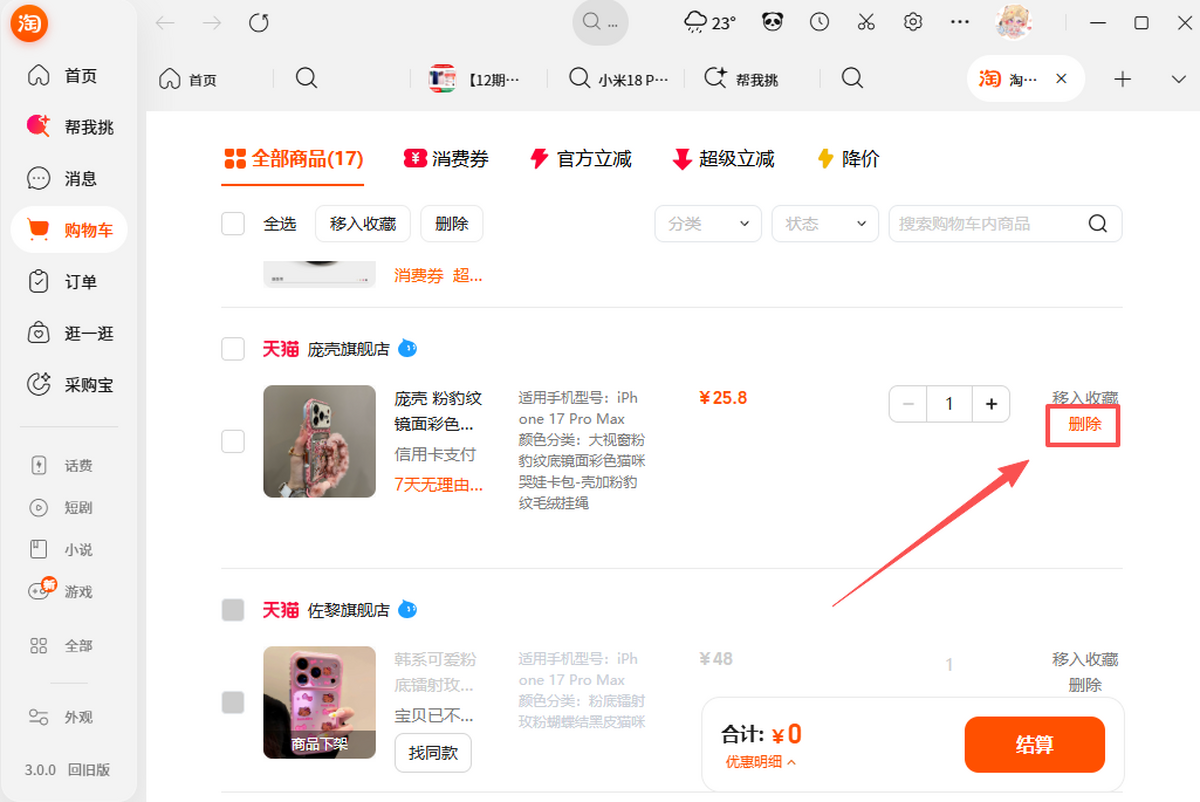Screen dimensions: 1200x802
Task: Open settings with the gear icon
Action: coord(913,22)
